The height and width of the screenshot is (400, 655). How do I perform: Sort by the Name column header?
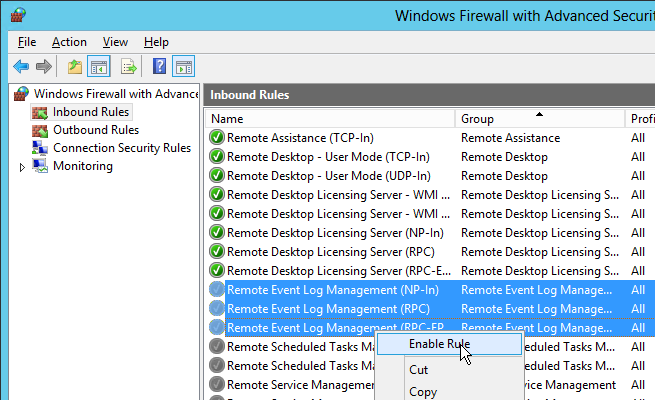click(330, 119)
